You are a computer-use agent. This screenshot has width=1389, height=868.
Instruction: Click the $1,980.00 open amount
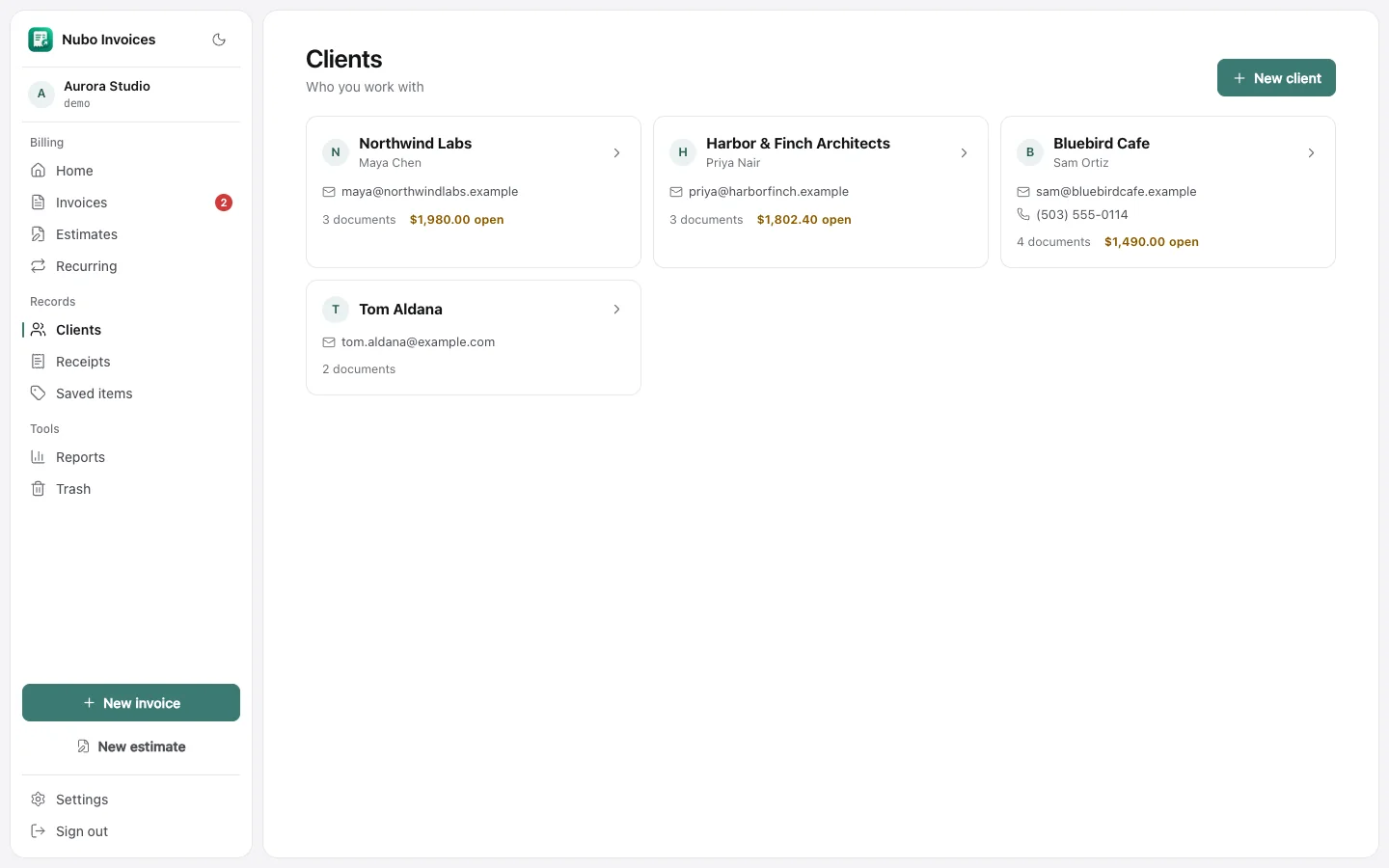(x=457, y=220)
